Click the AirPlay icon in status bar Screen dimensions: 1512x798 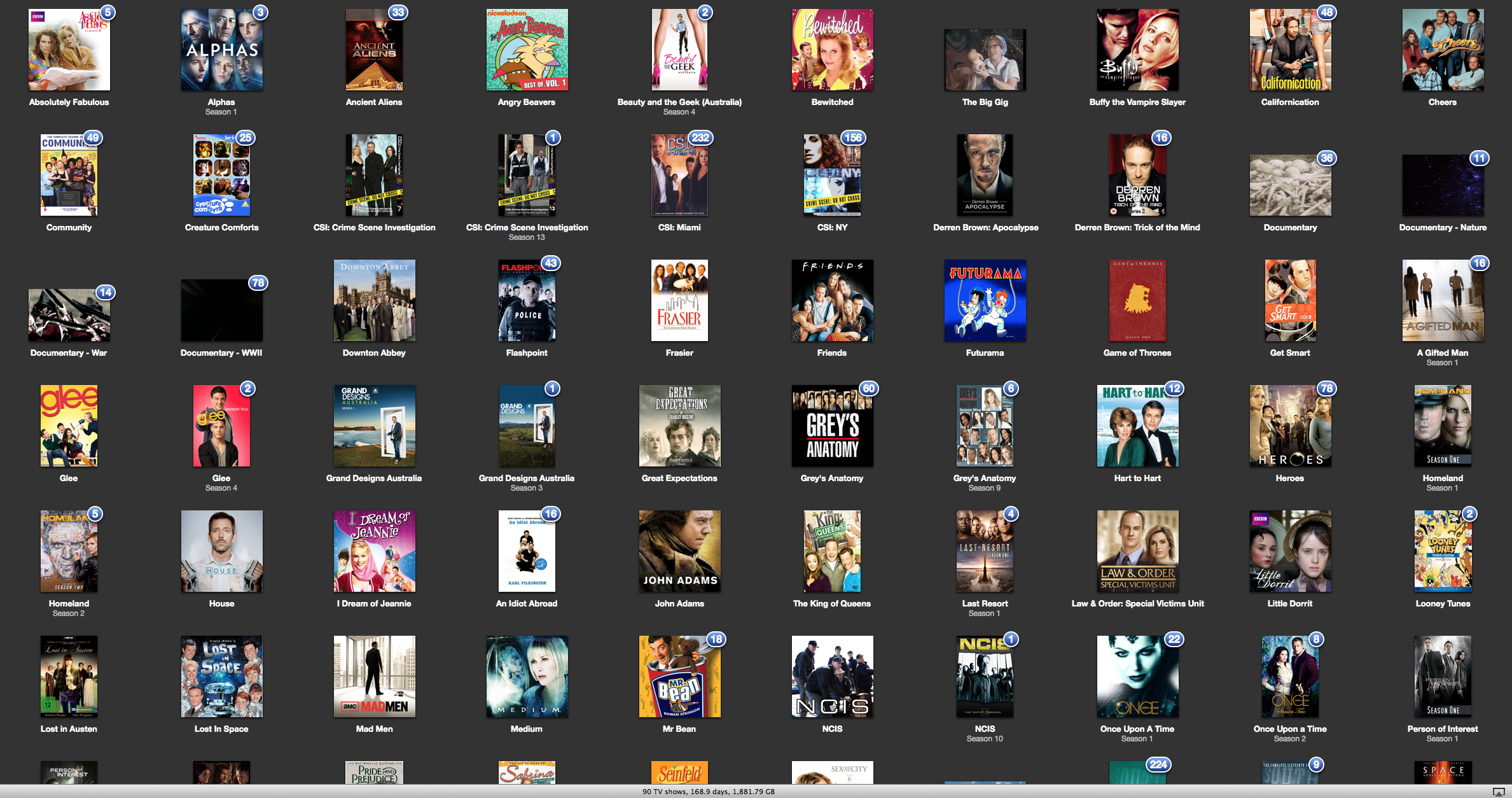click(x=1499, y=792)
